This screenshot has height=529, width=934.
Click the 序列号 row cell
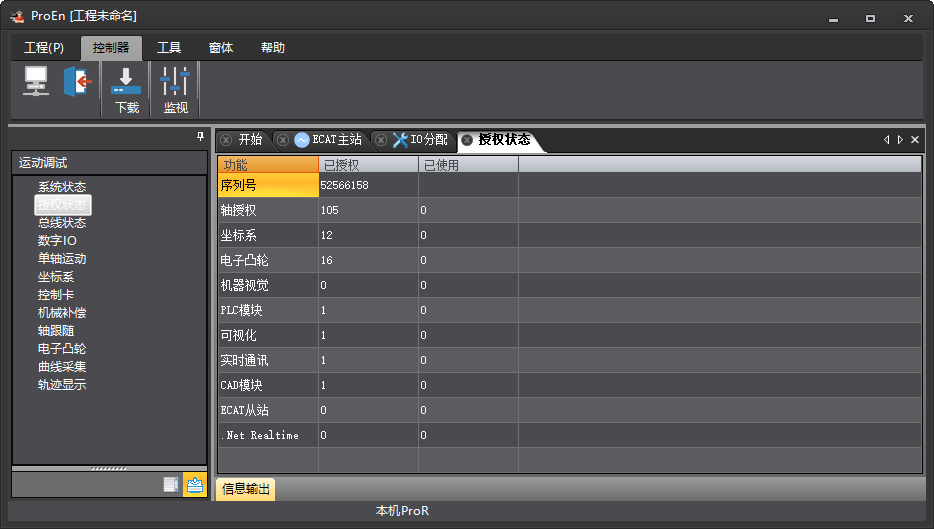tap(268, 185)
